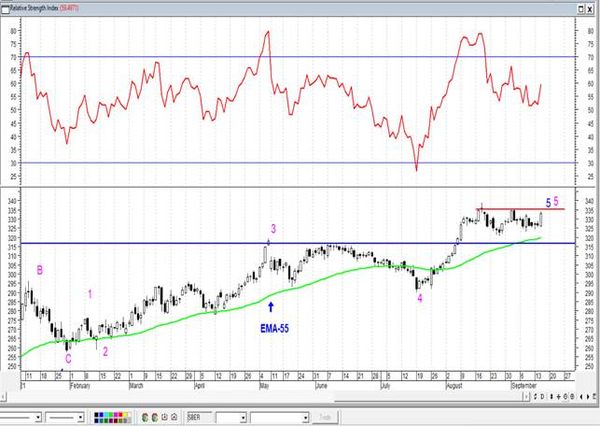Click the plus crosshair icon below the chart
The height and width of the screenshot is (426, 600).
pyautogui.click(x=559, y=397)
